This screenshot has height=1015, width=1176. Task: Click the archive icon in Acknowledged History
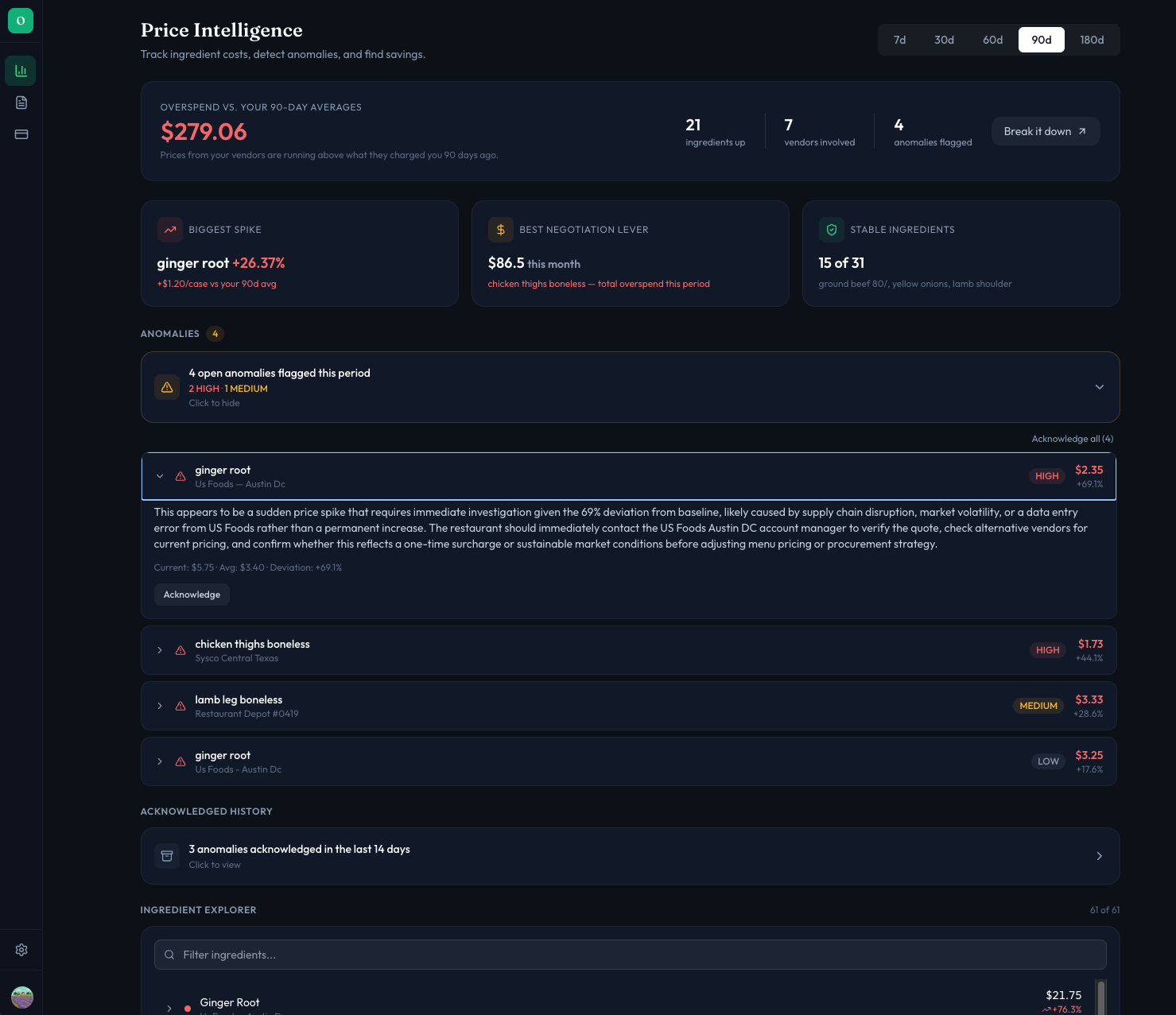[x=167, y=856]
